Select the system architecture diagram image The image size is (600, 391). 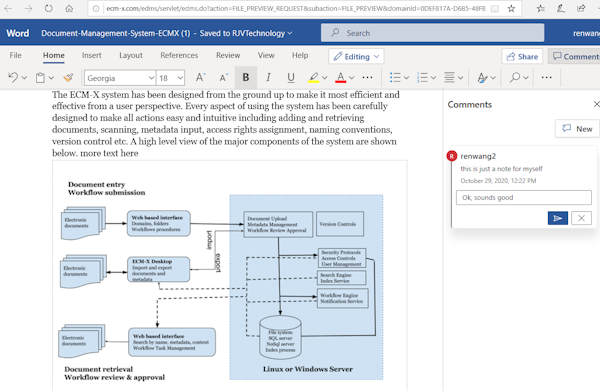point(230,275)
